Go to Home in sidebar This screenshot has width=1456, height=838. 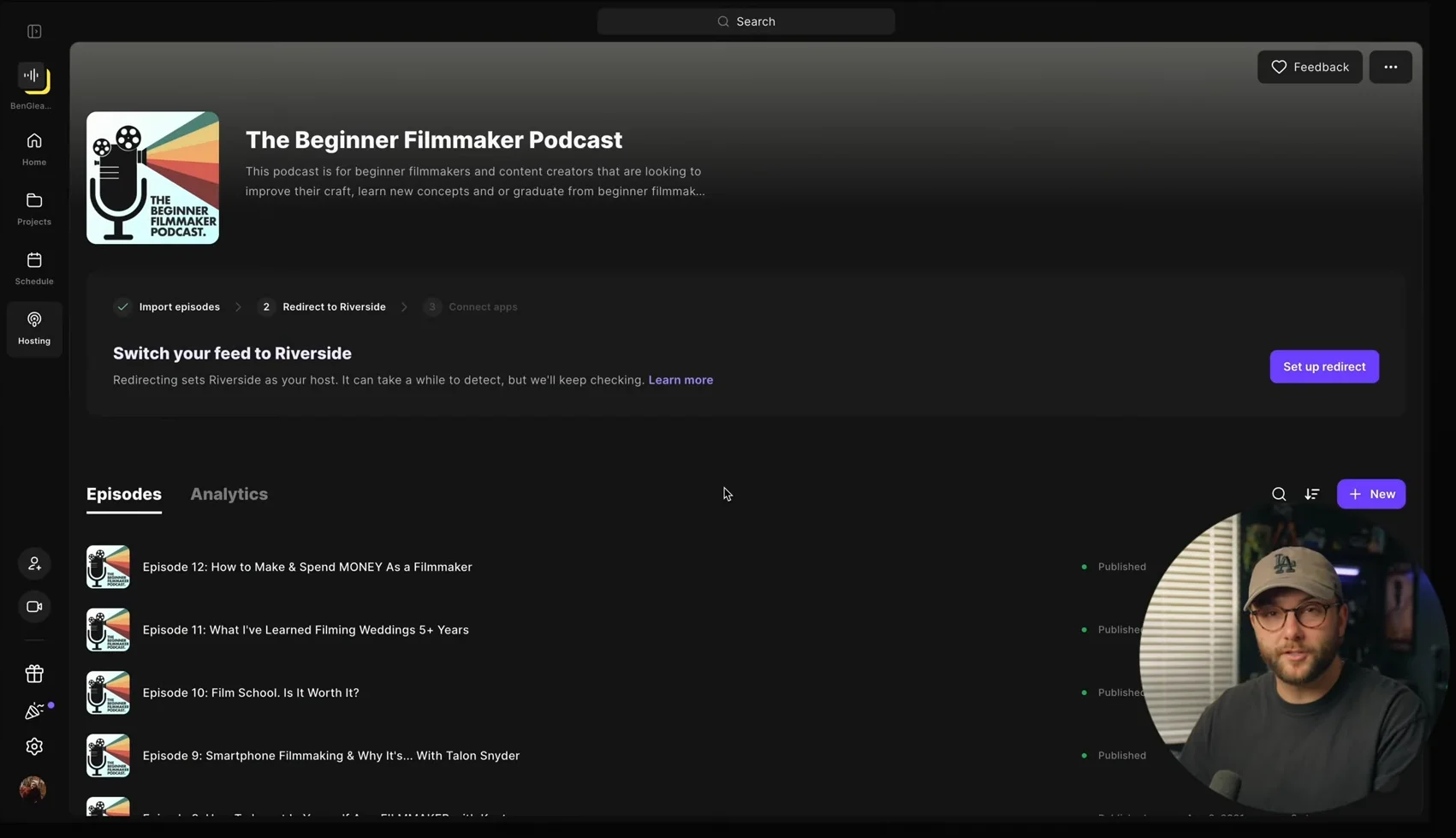[34, 149]
